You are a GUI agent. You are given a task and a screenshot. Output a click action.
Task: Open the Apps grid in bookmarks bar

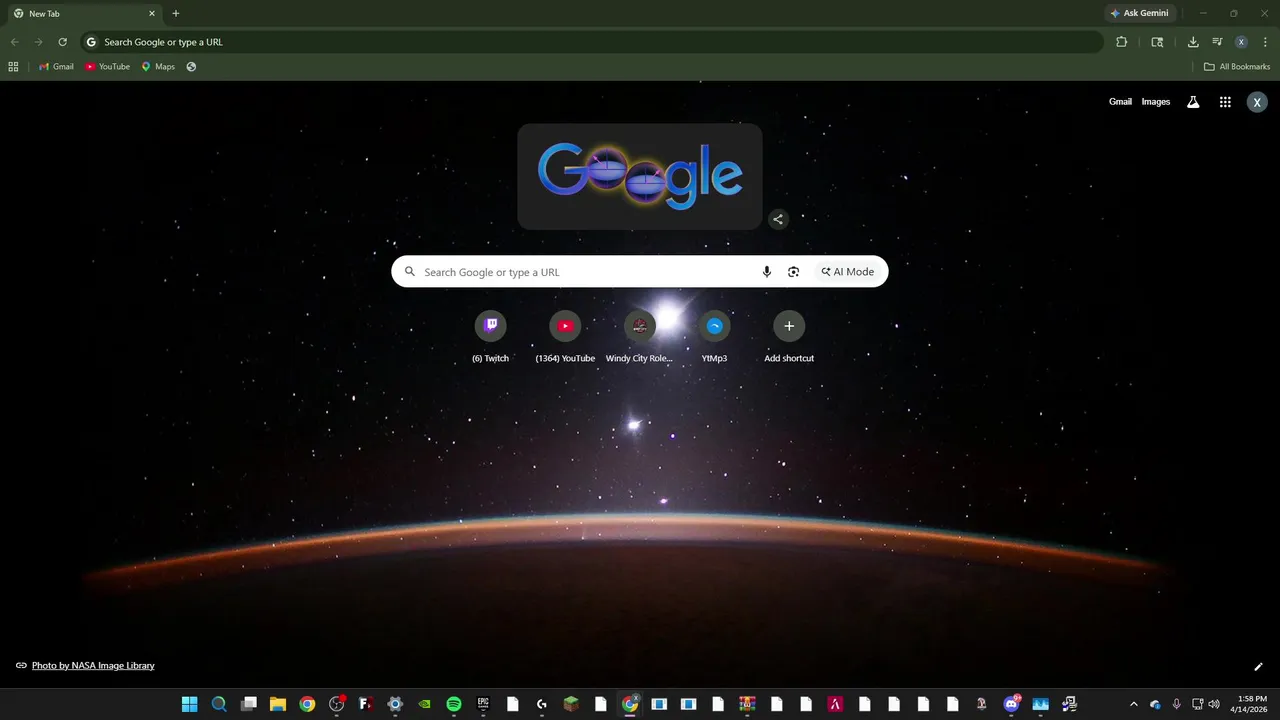(x=13, y=67)
